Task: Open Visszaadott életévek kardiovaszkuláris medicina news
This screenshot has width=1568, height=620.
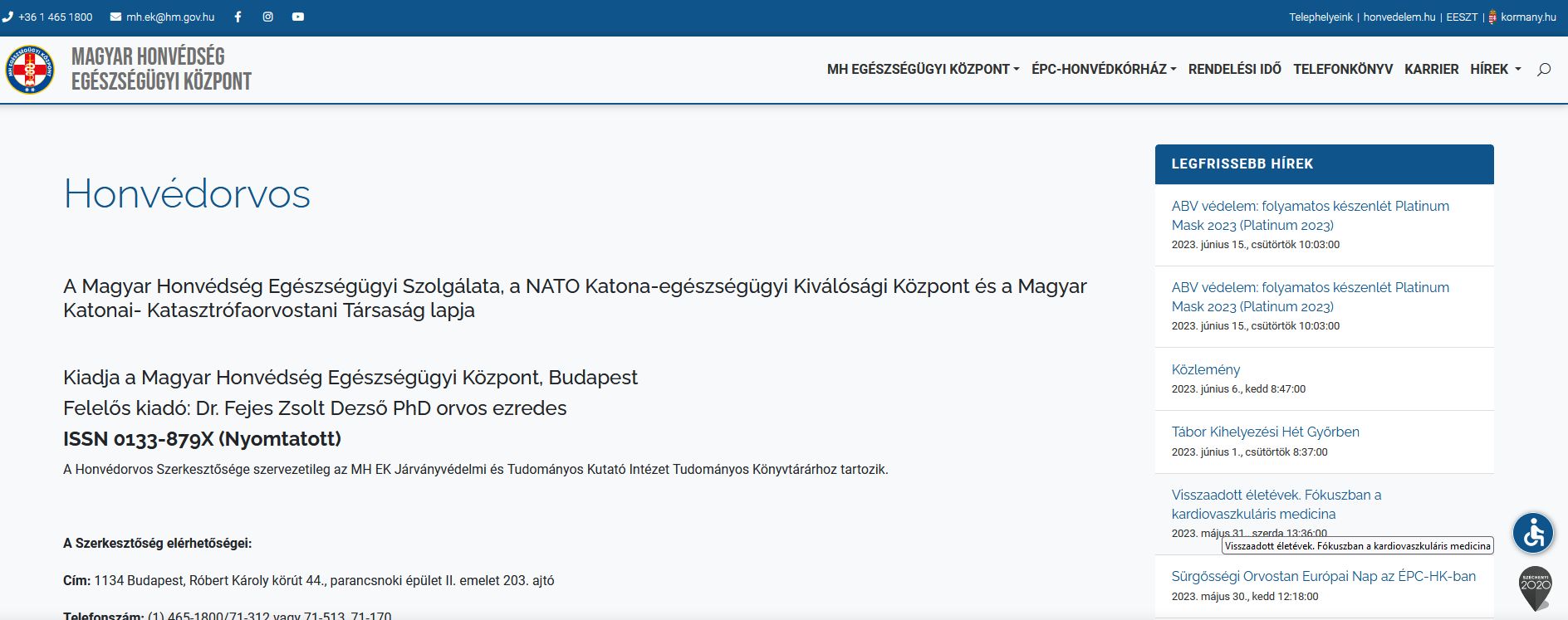Action: point(1276,505)
